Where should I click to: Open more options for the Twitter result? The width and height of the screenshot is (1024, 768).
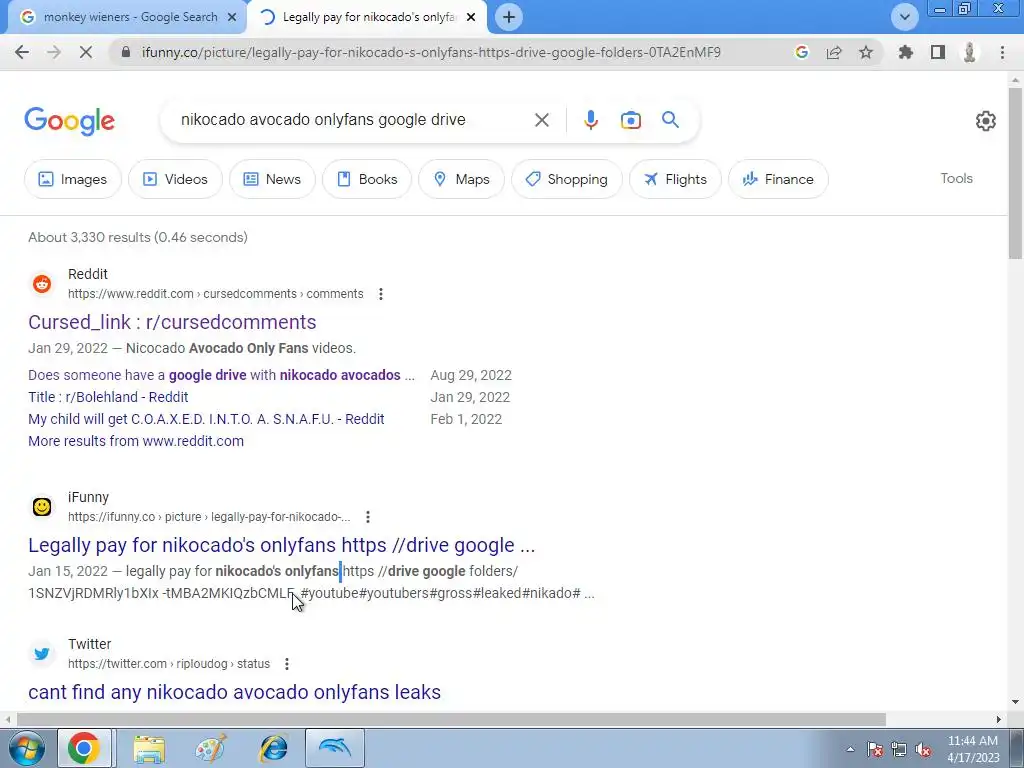coord(287,664)
